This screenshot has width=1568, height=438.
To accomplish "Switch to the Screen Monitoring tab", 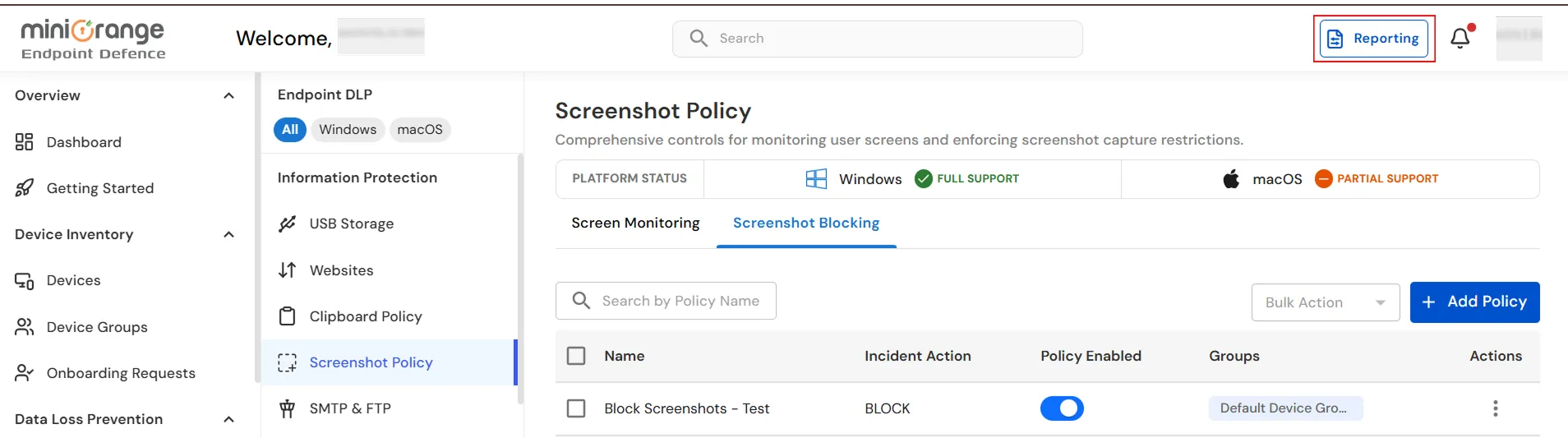I will pos(635,223).
